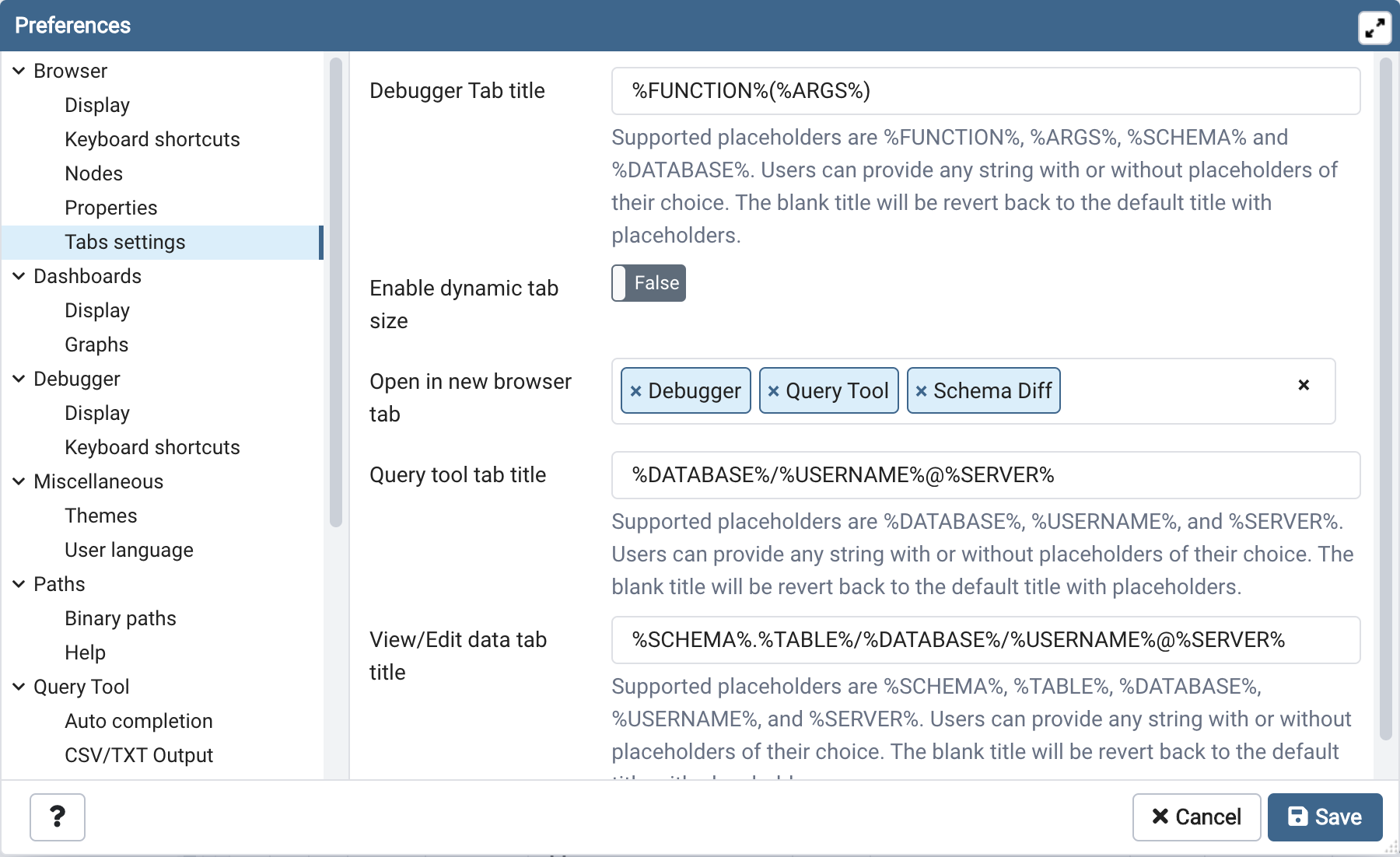Screen dimensions: 1400x857
Task: Collapse the Browser tree section
Action: pyautogui.click(x=19, y=71)
